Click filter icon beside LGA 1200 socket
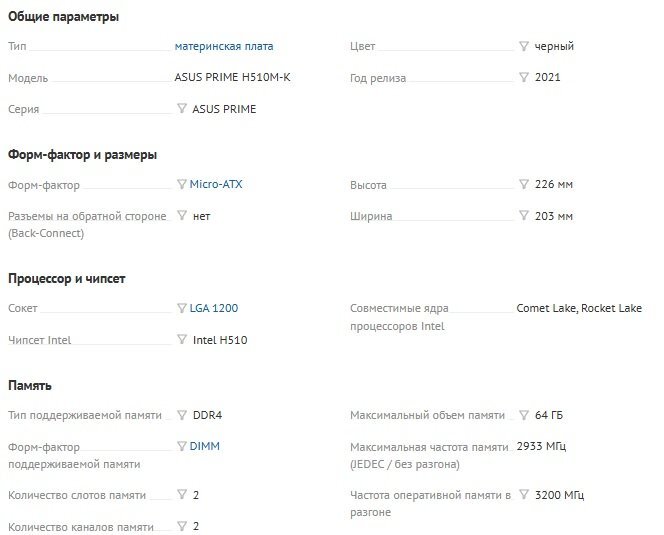 point(181,308)
